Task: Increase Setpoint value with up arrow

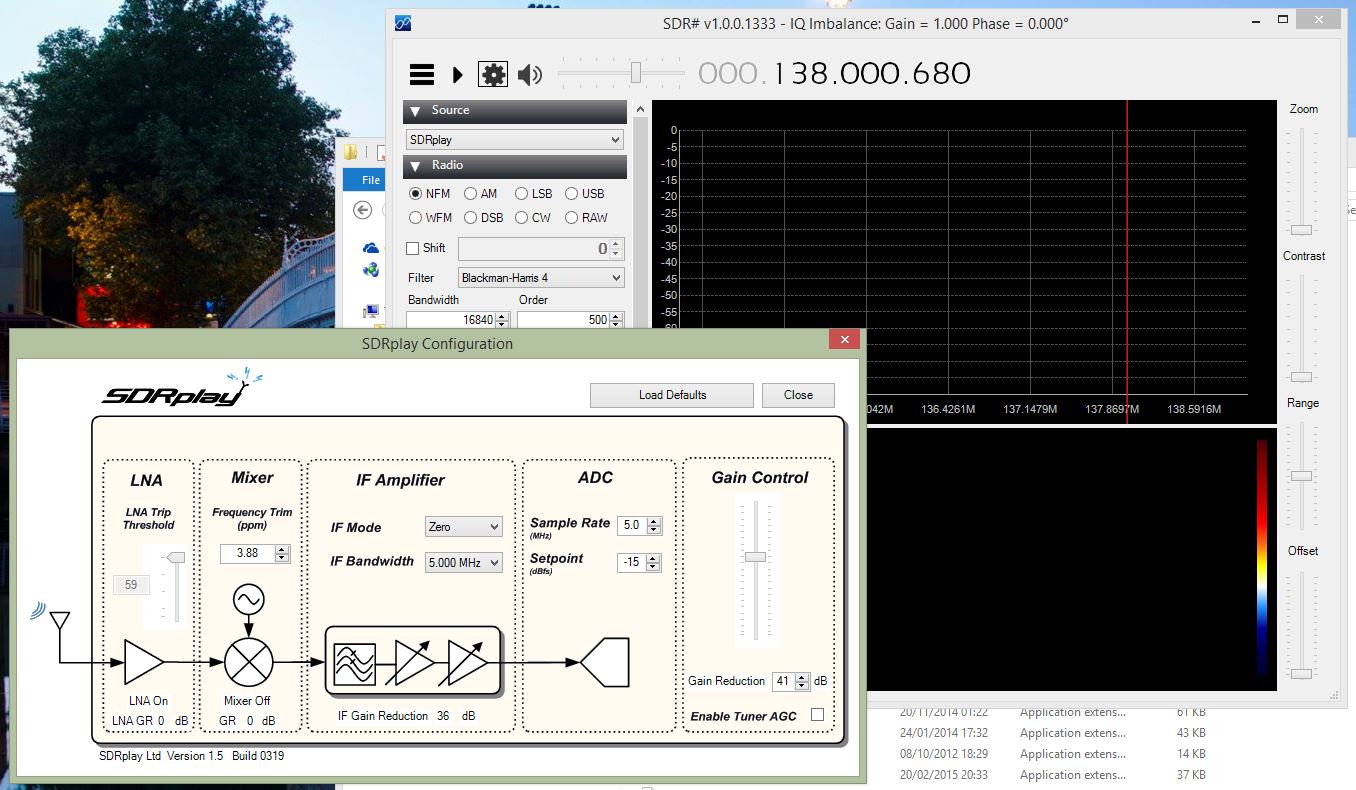Action: tap(653, 558)
